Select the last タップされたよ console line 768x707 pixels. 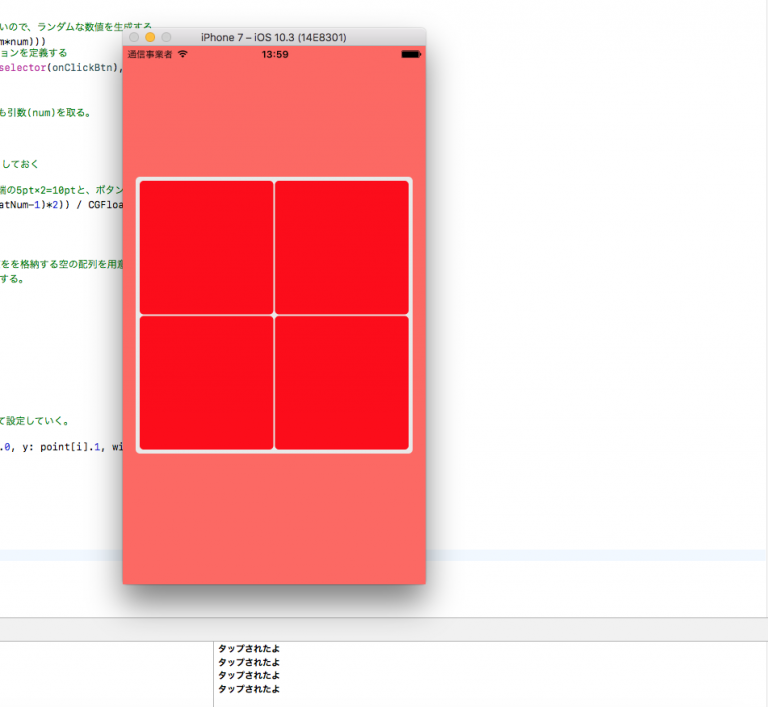point(249,688)
